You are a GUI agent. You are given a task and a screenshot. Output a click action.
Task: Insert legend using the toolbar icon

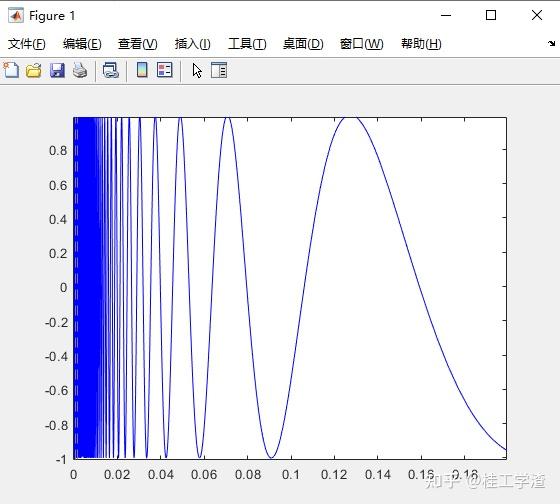click(x=165, y=70)
